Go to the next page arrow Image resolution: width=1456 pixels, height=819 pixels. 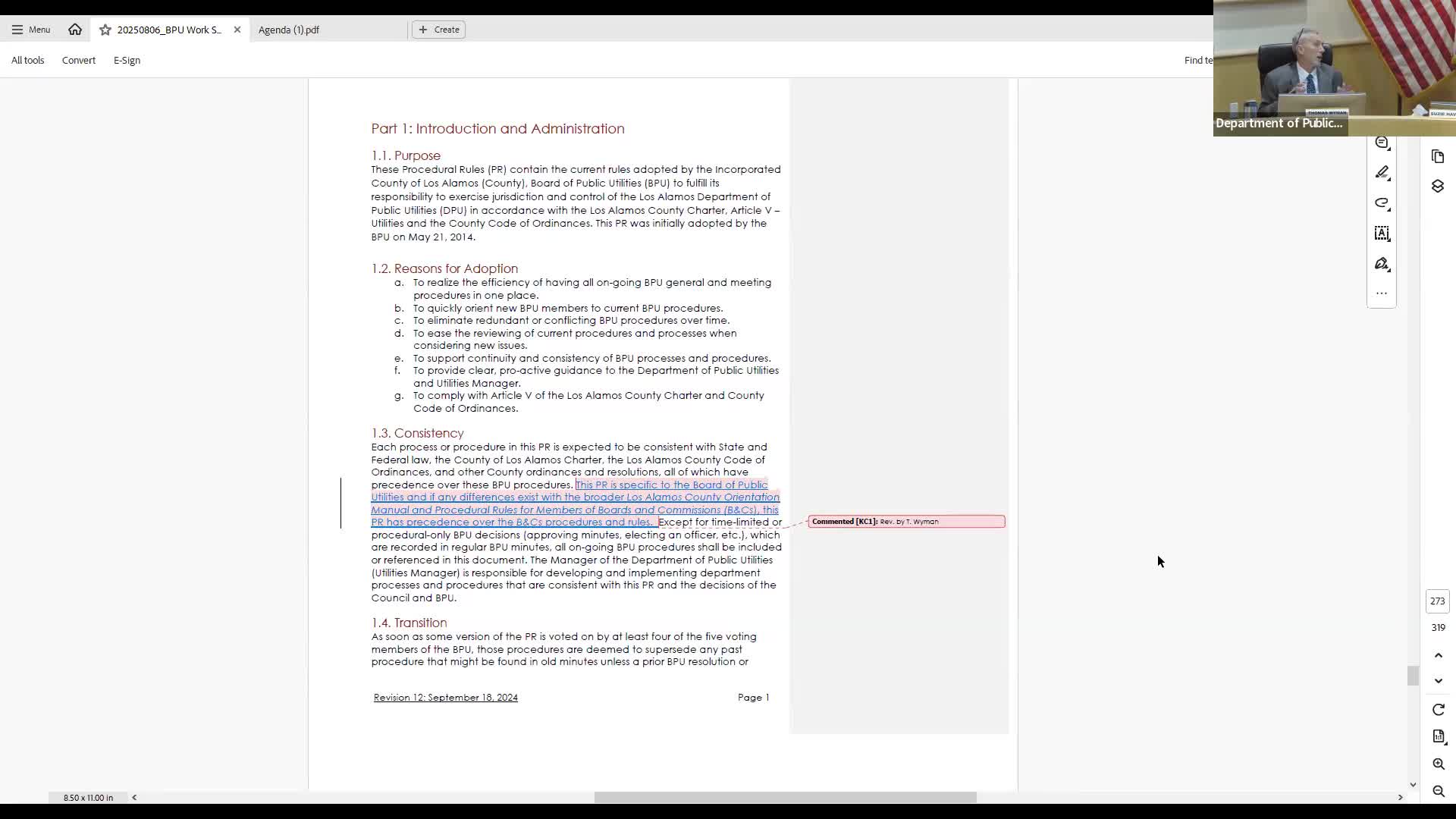[x=1438, y=681]
